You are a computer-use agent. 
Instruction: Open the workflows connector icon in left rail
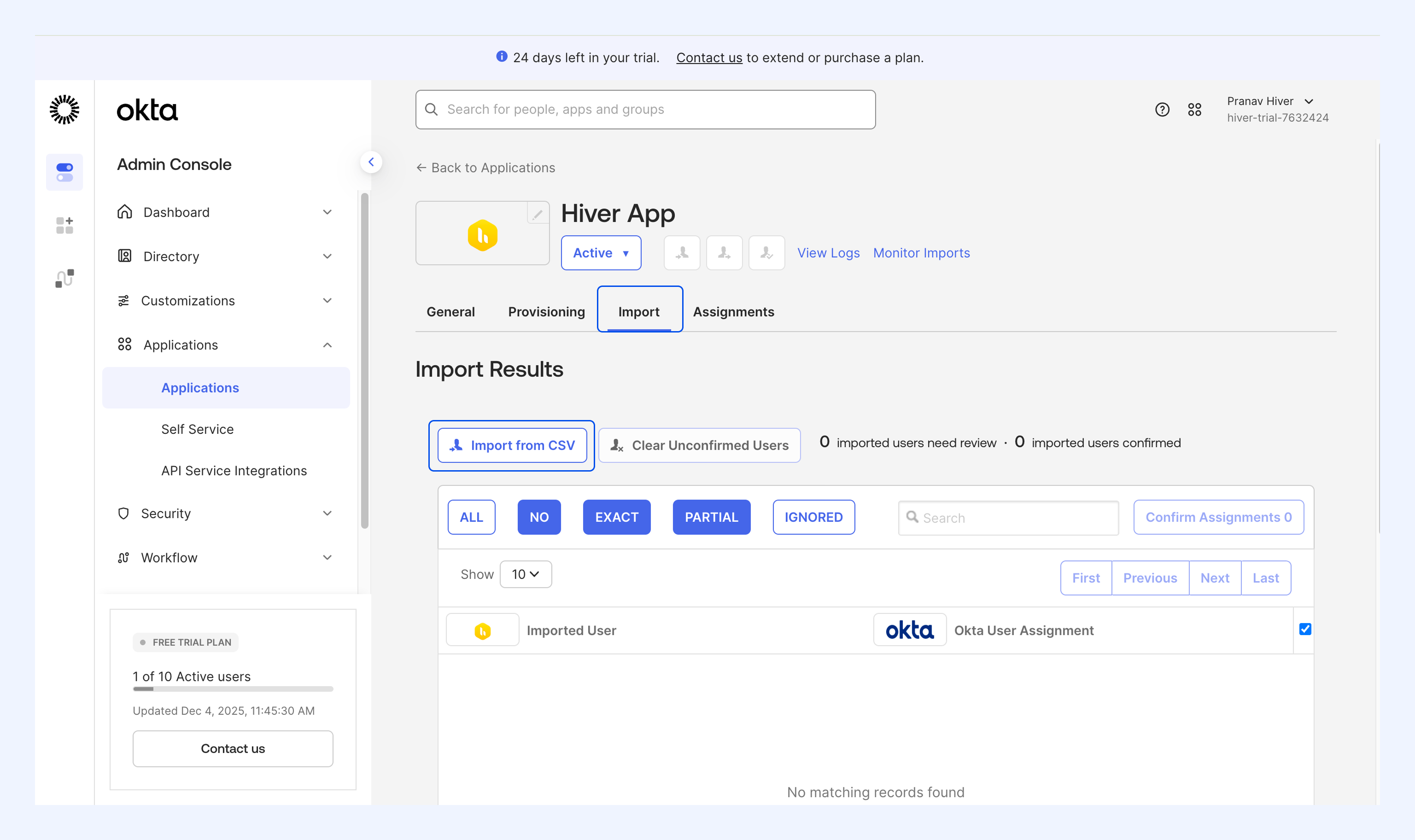point(64,278)
